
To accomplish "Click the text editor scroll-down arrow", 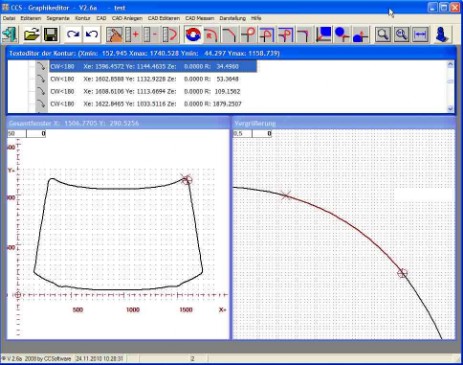I will (x=450, y=108).
